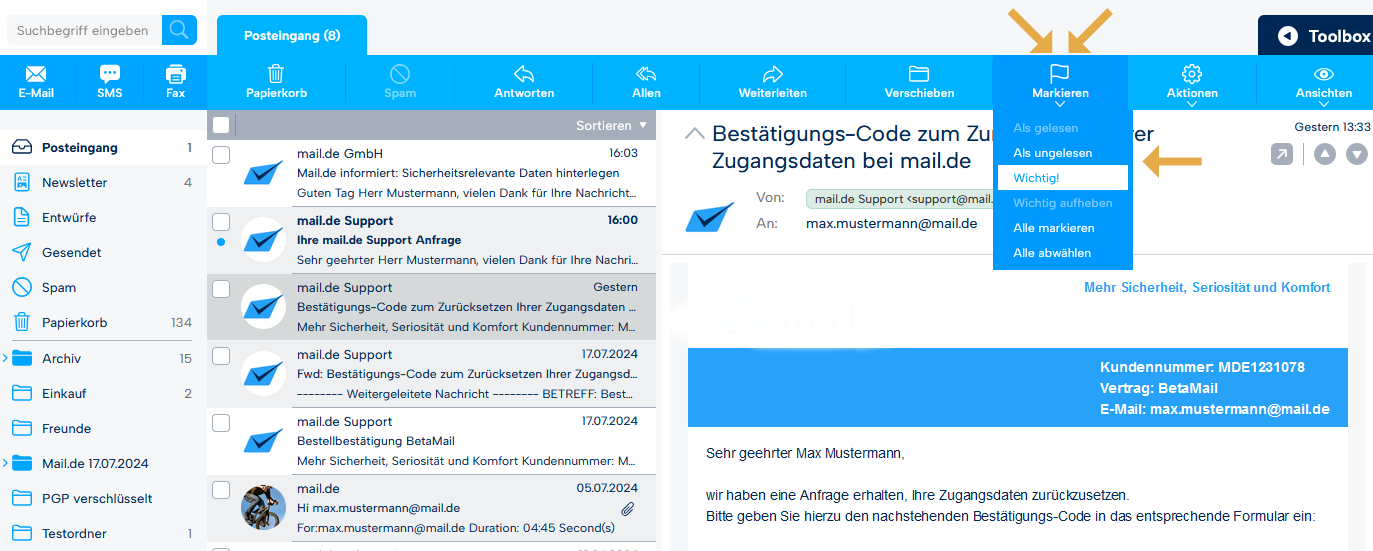Click the sender chip mail.de Support
The image size is (1373, 551).
[x=900, y=199]
